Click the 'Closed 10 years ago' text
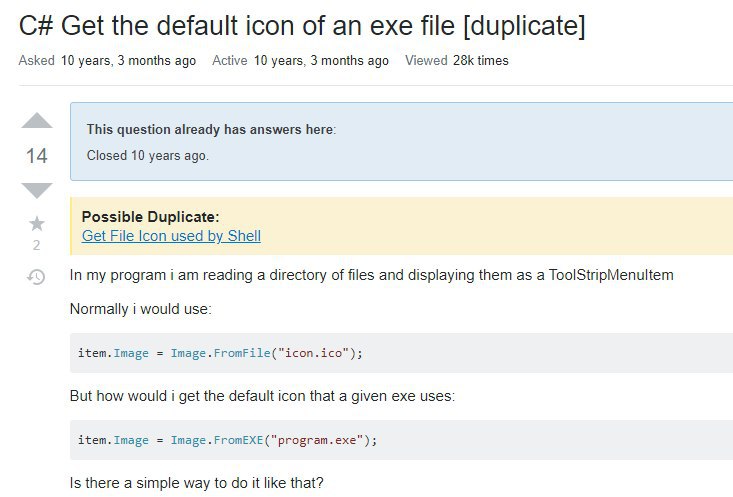Viewport: 733px width, 497px height. pos(148,156)
